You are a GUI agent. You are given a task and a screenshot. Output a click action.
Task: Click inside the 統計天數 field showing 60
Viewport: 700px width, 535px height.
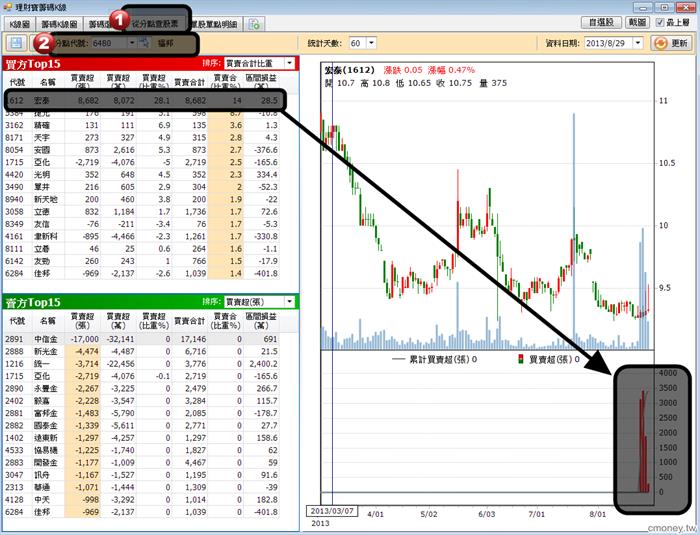click(358, 43)
